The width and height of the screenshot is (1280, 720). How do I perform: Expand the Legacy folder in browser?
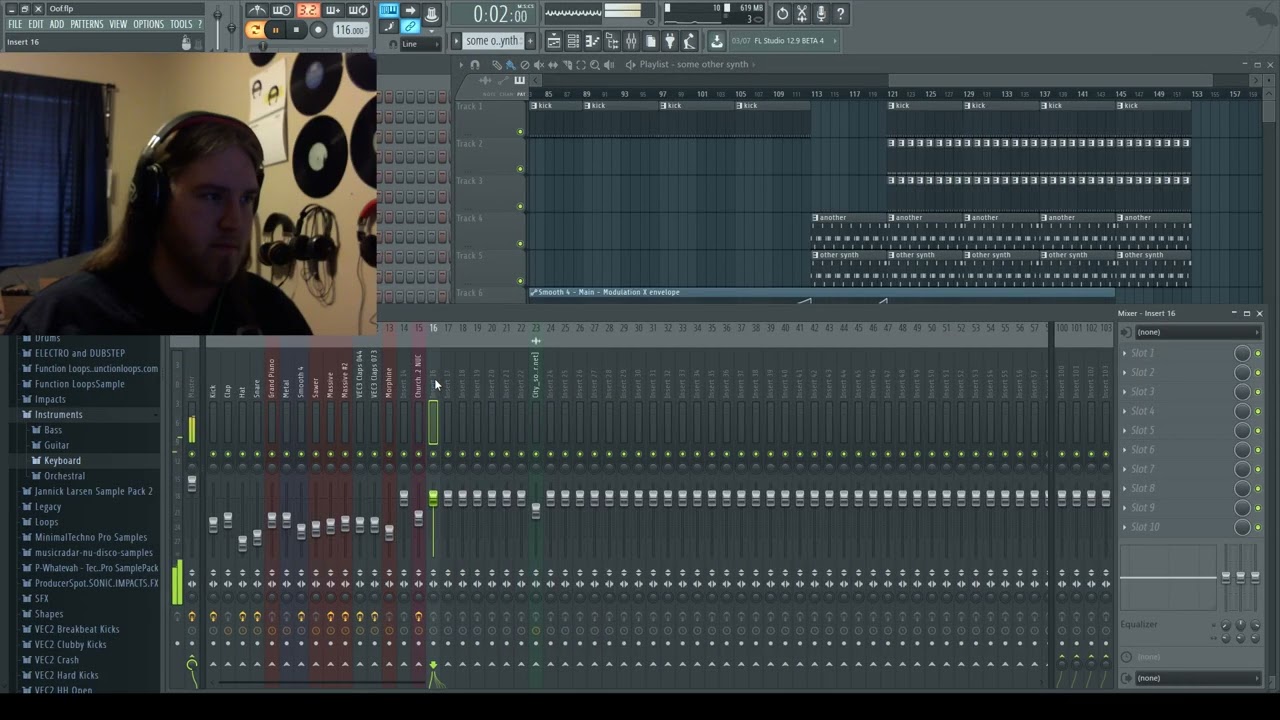[x=48, y=506]
